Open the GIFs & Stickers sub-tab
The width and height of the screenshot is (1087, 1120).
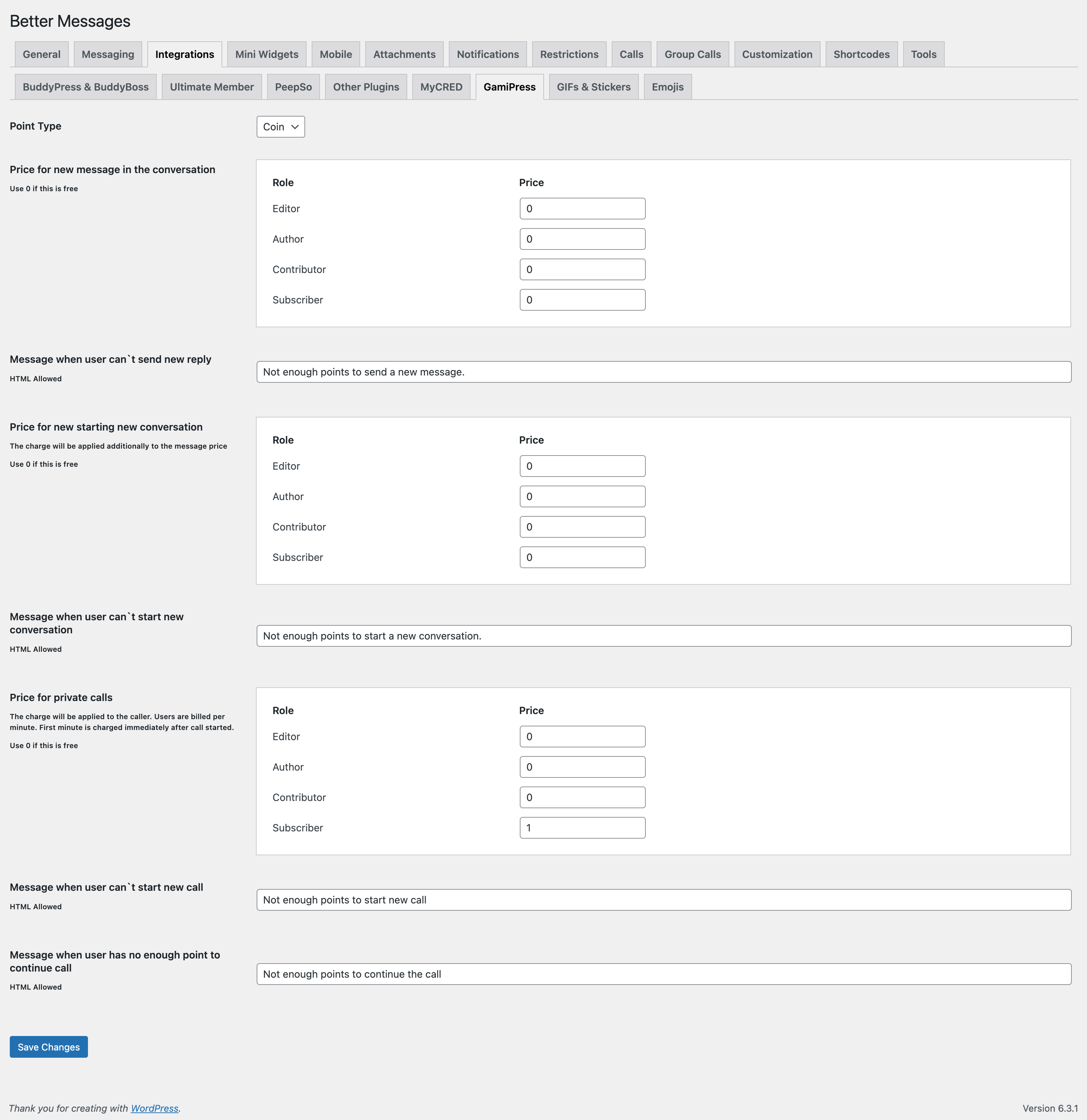[x=594, y=87]
